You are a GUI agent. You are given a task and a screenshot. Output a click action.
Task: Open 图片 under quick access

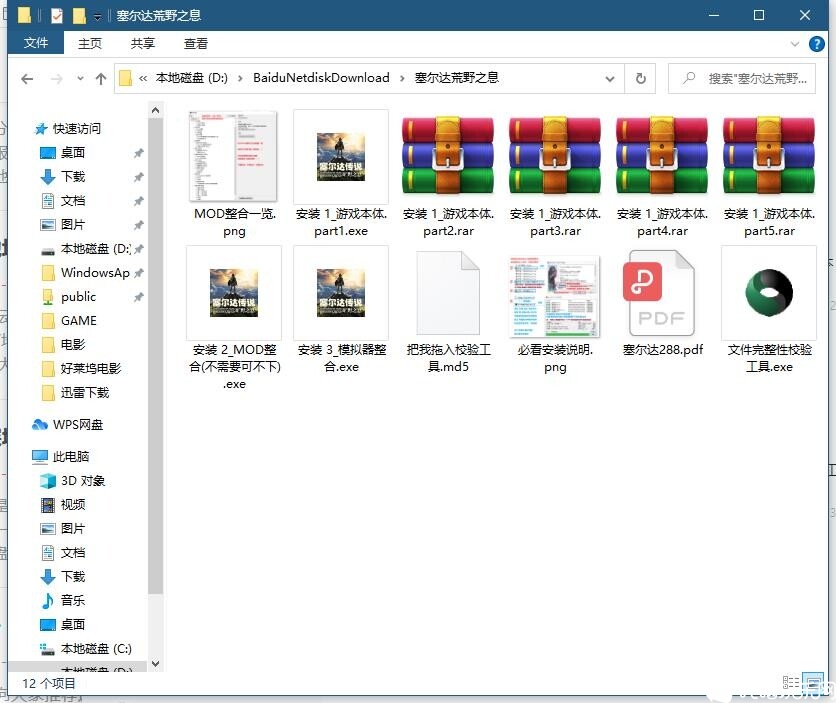point(72,224)
